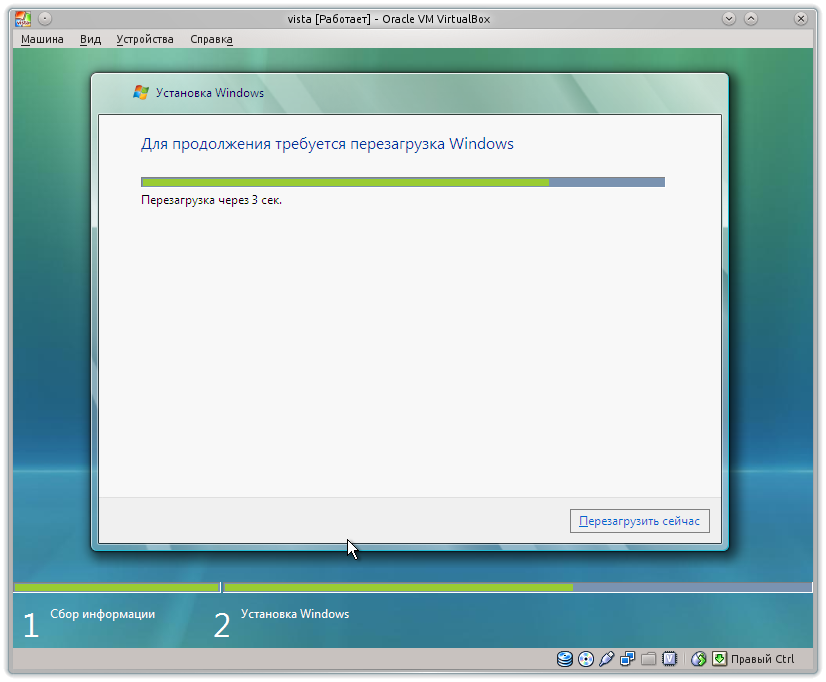The height and width of the screenshot is (682, 826).
Task: Click the shared folders status icon
Action: pos(649,659)
